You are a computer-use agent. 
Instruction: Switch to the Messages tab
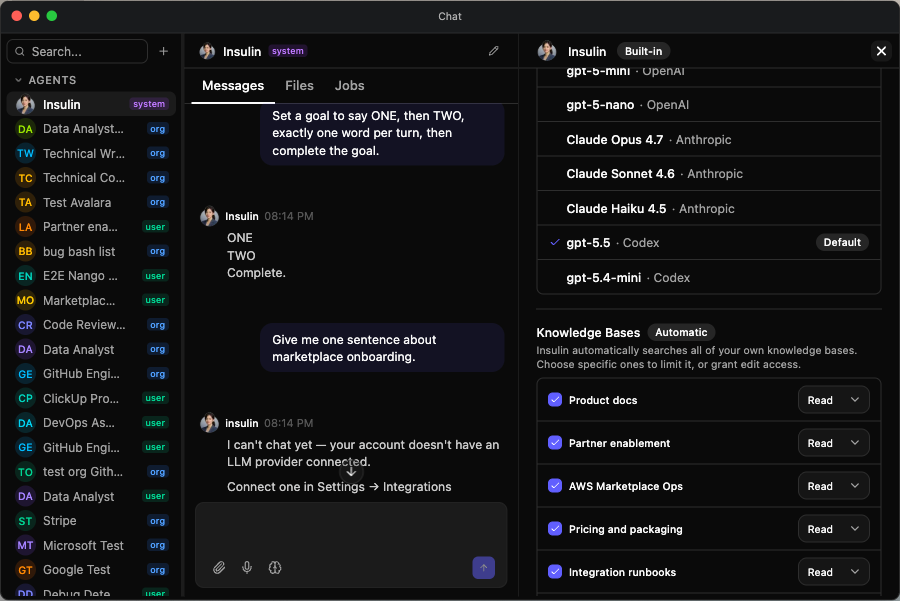(233, 86)
